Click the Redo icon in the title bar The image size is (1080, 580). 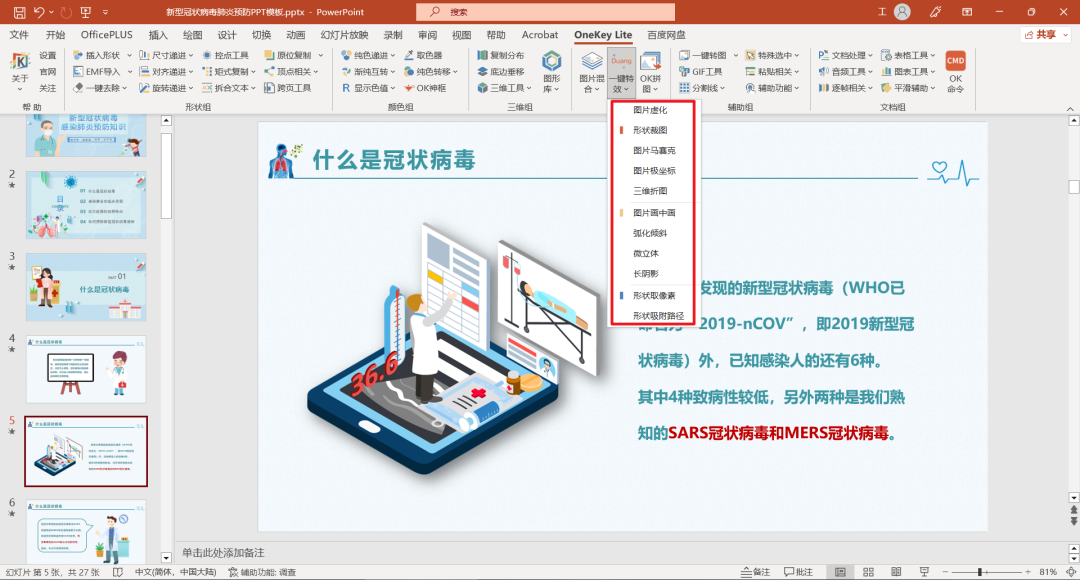pyautogui.click(x=65, y=12)
